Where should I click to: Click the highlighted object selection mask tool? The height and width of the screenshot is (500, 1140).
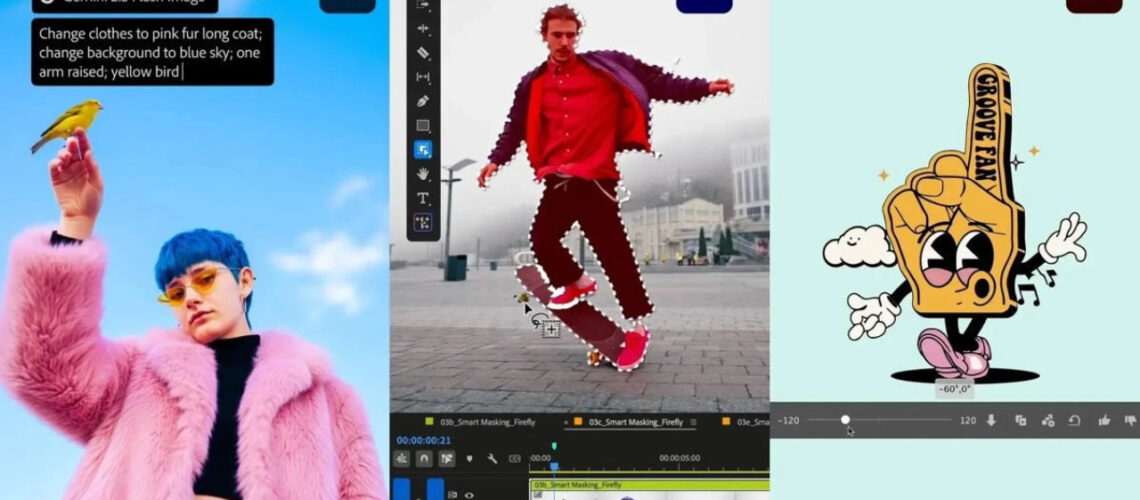click(423, 150)
